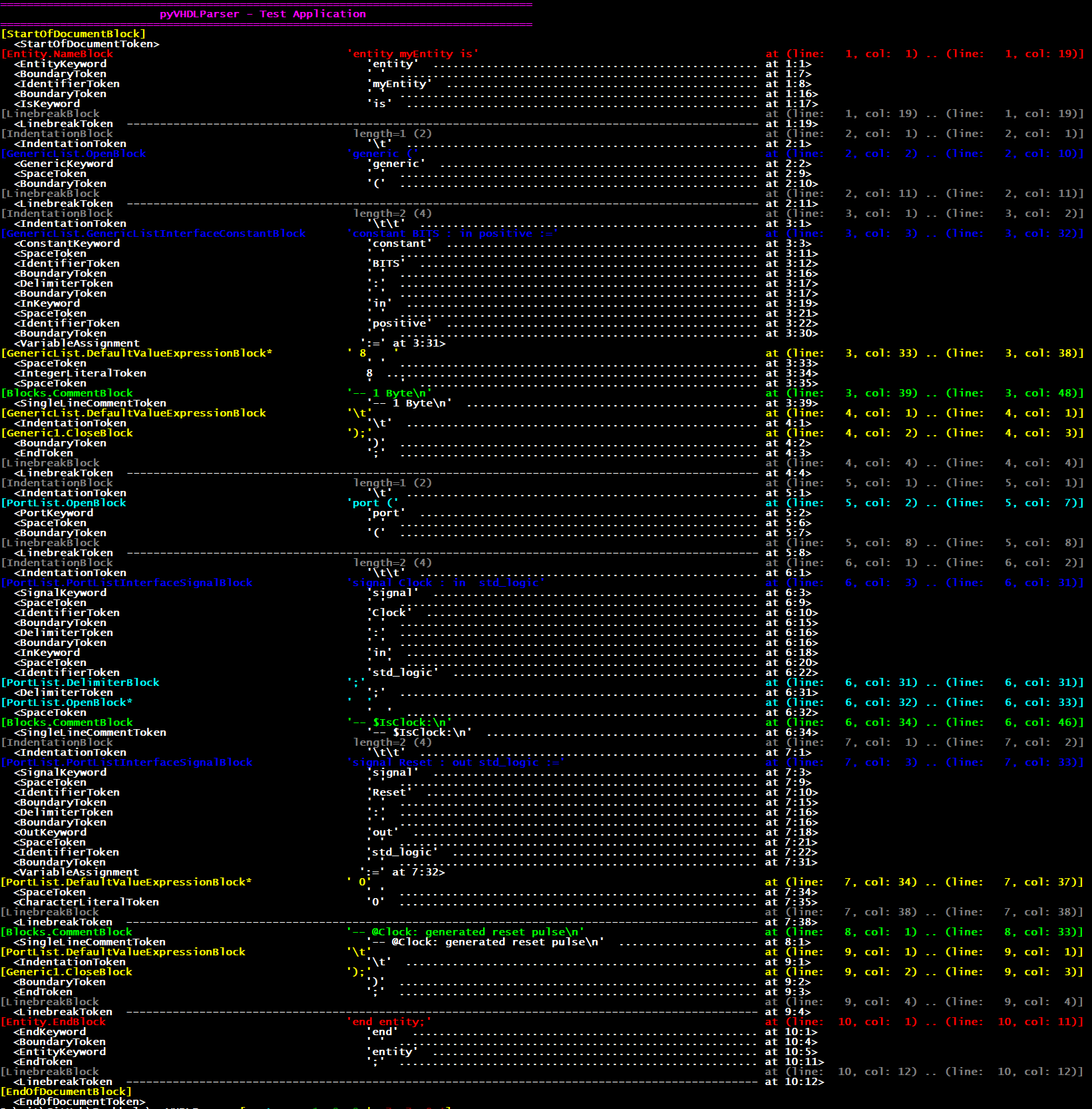Click the 'Reset' identifier value

389,792
